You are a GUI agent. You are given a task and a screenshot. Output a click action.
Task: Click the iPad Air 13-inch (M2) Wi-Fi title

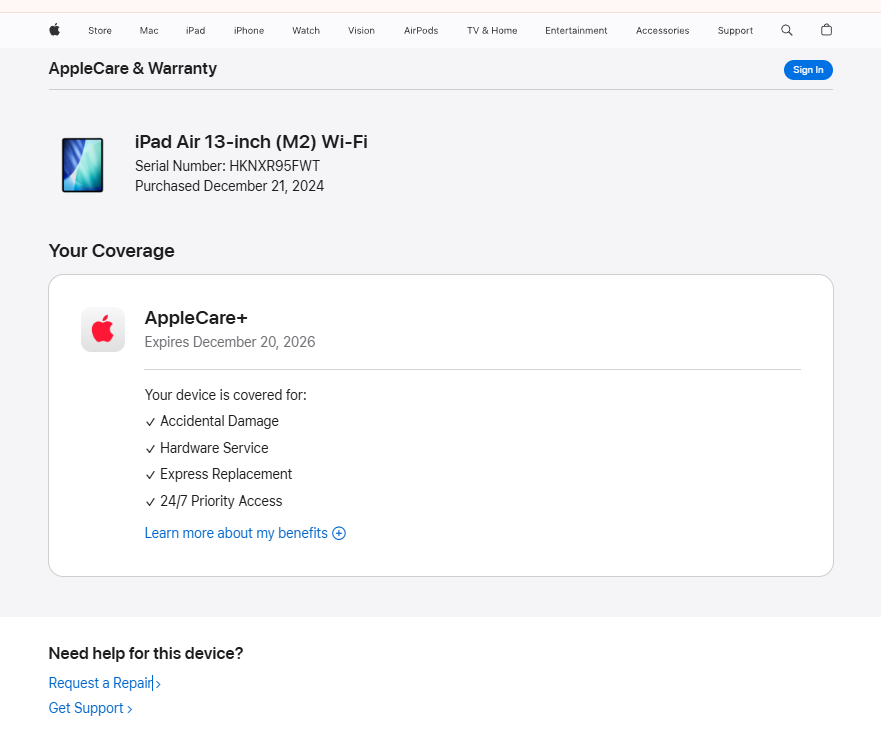251,142
